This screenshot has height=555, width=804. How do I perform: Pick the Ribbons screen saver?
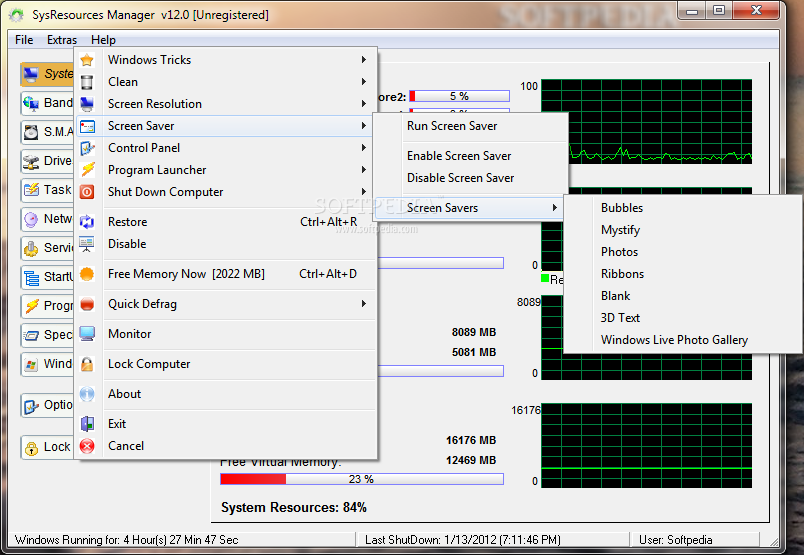point(682,274)
